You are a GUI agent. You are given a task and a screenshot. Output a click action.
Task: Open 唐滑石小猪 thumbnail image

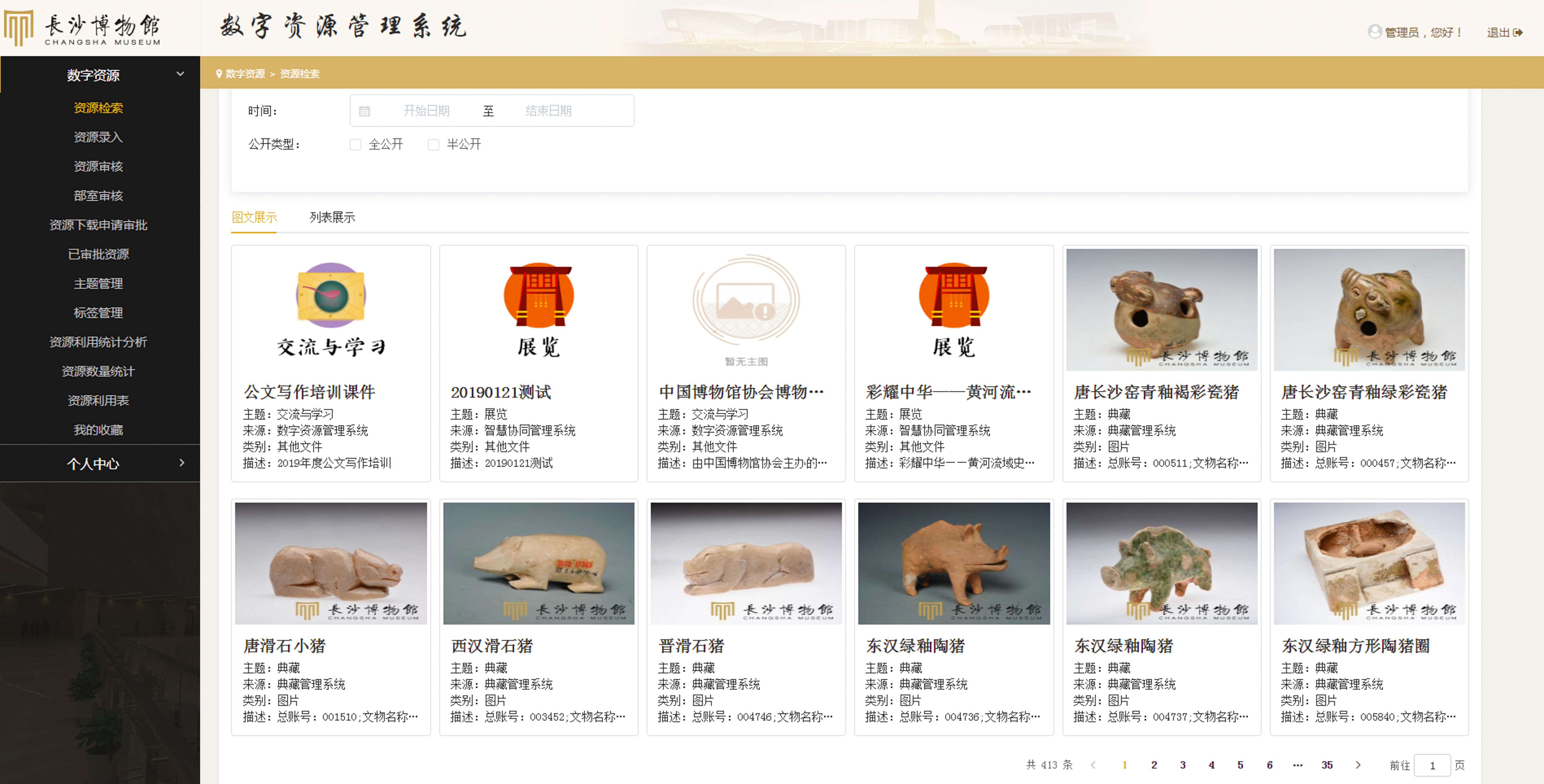click(331, 564)
